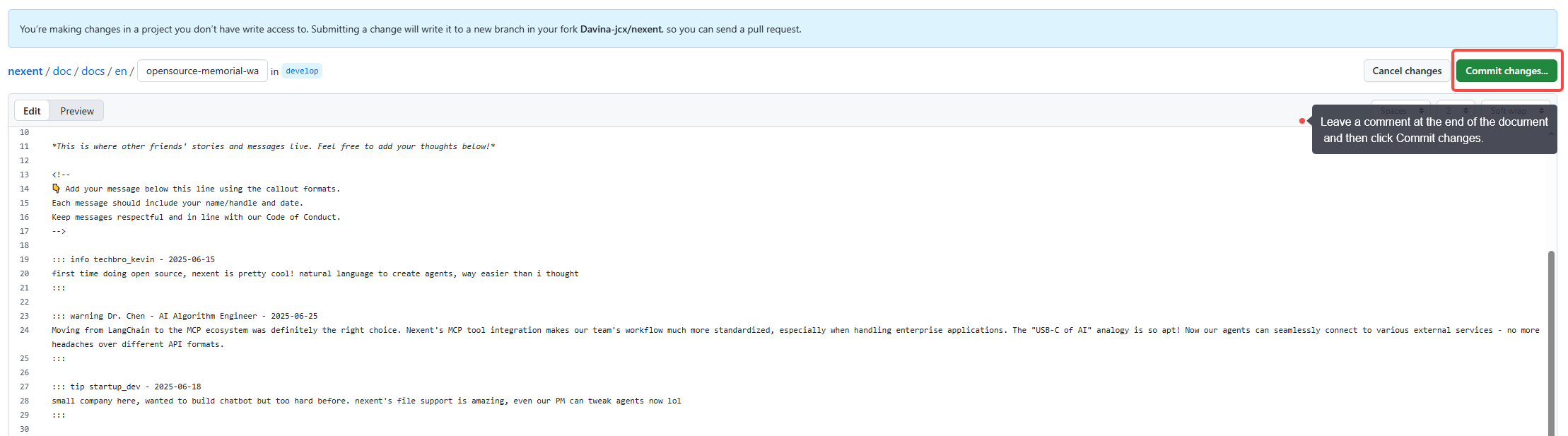Screen dimensions: 1568x436
Task: Open the en folder breadcrumb link
Action: (x=121, y=71)
